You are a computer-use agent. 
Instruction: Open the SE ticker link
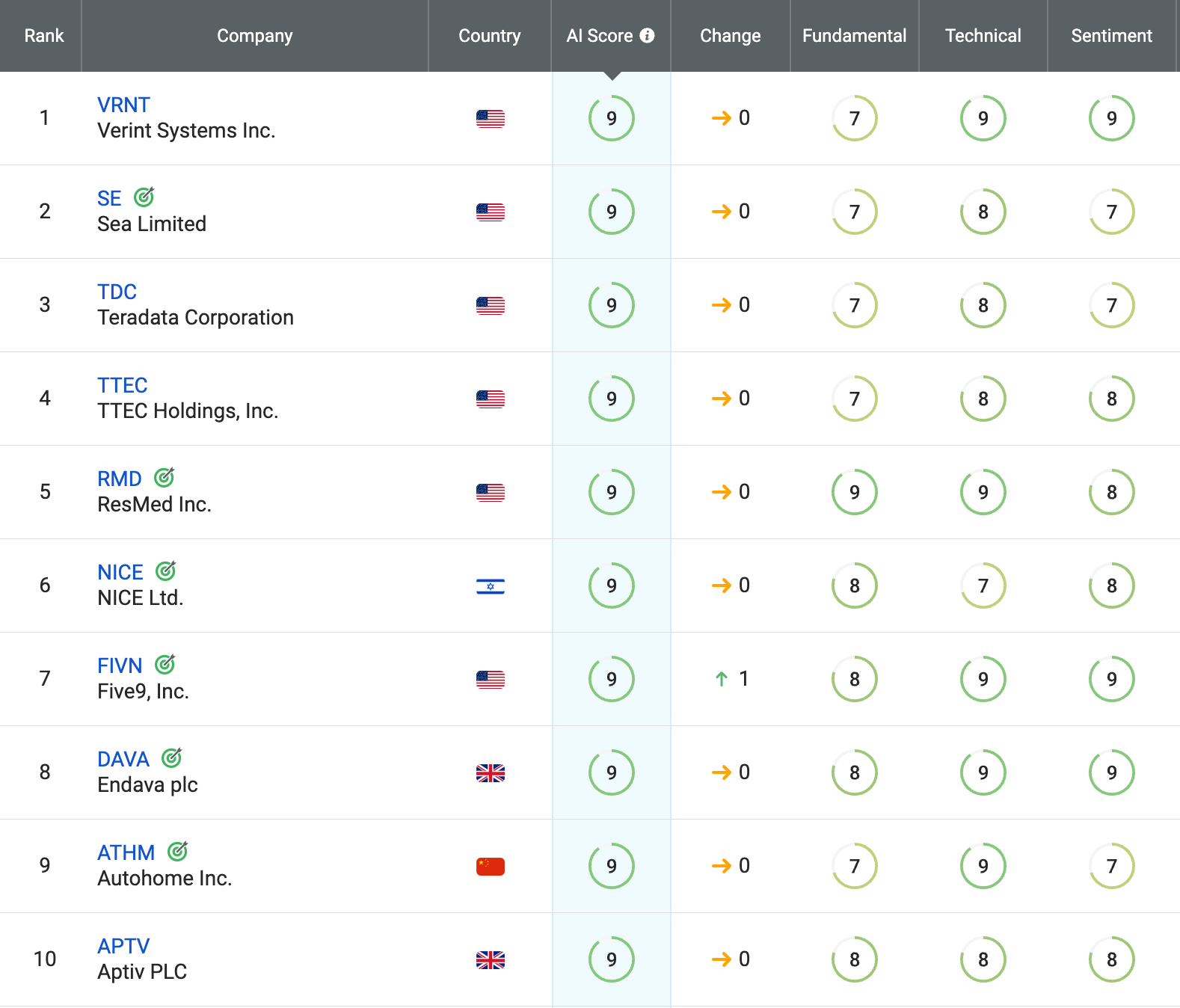pyautogui.click(x=109, y=198)
